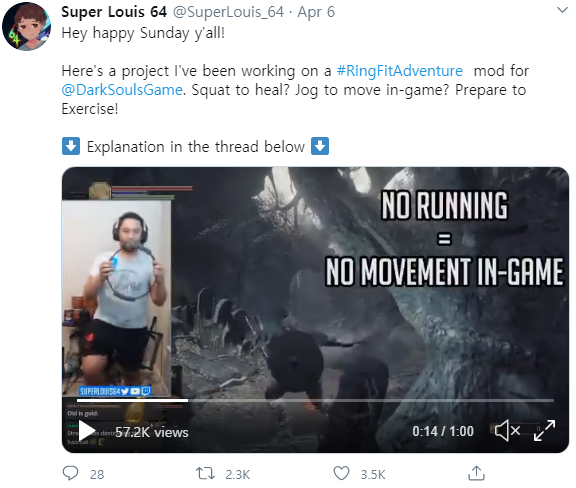The width and height of the screenshot is (576, 488).
Task: Click the Super Louis 64 display name
Action: pyautogui.click(x=114, y=12)
